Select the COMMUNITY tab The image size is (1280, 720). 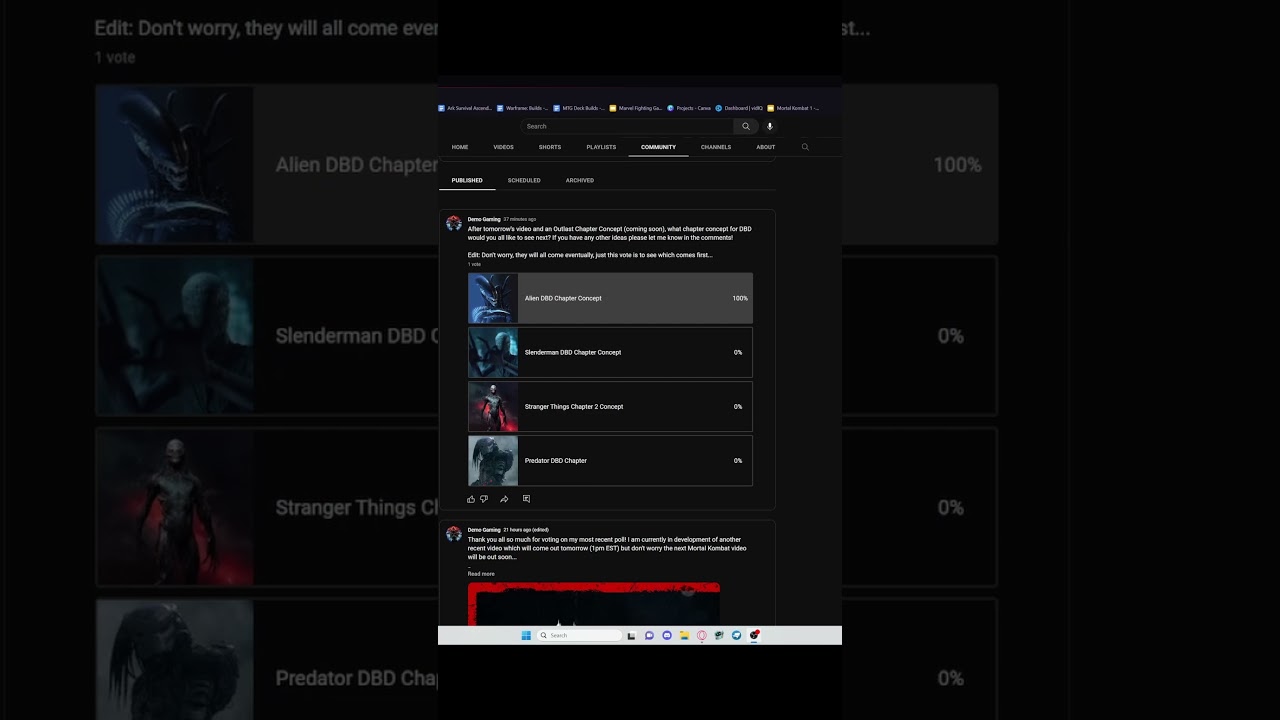tap(658, 147)
